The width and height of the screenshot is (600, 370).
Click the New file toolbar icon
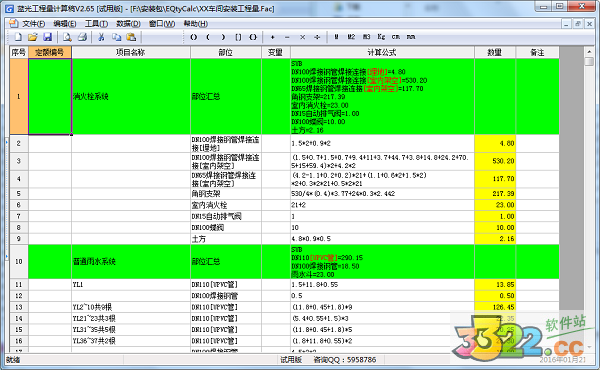pos(18,37)
